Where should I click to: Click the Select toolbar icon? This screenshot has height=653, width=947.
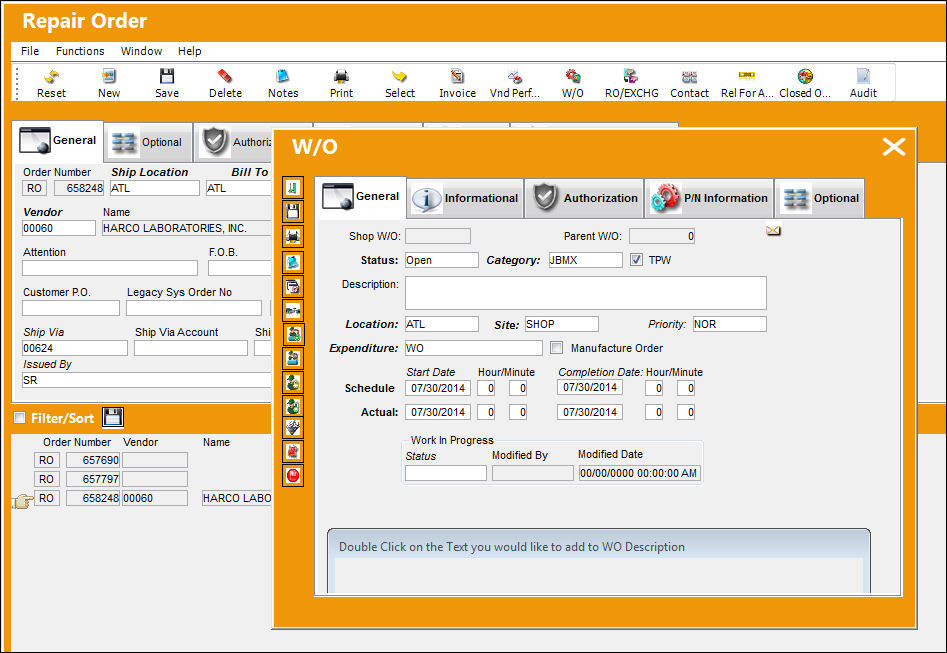[400, 83]
